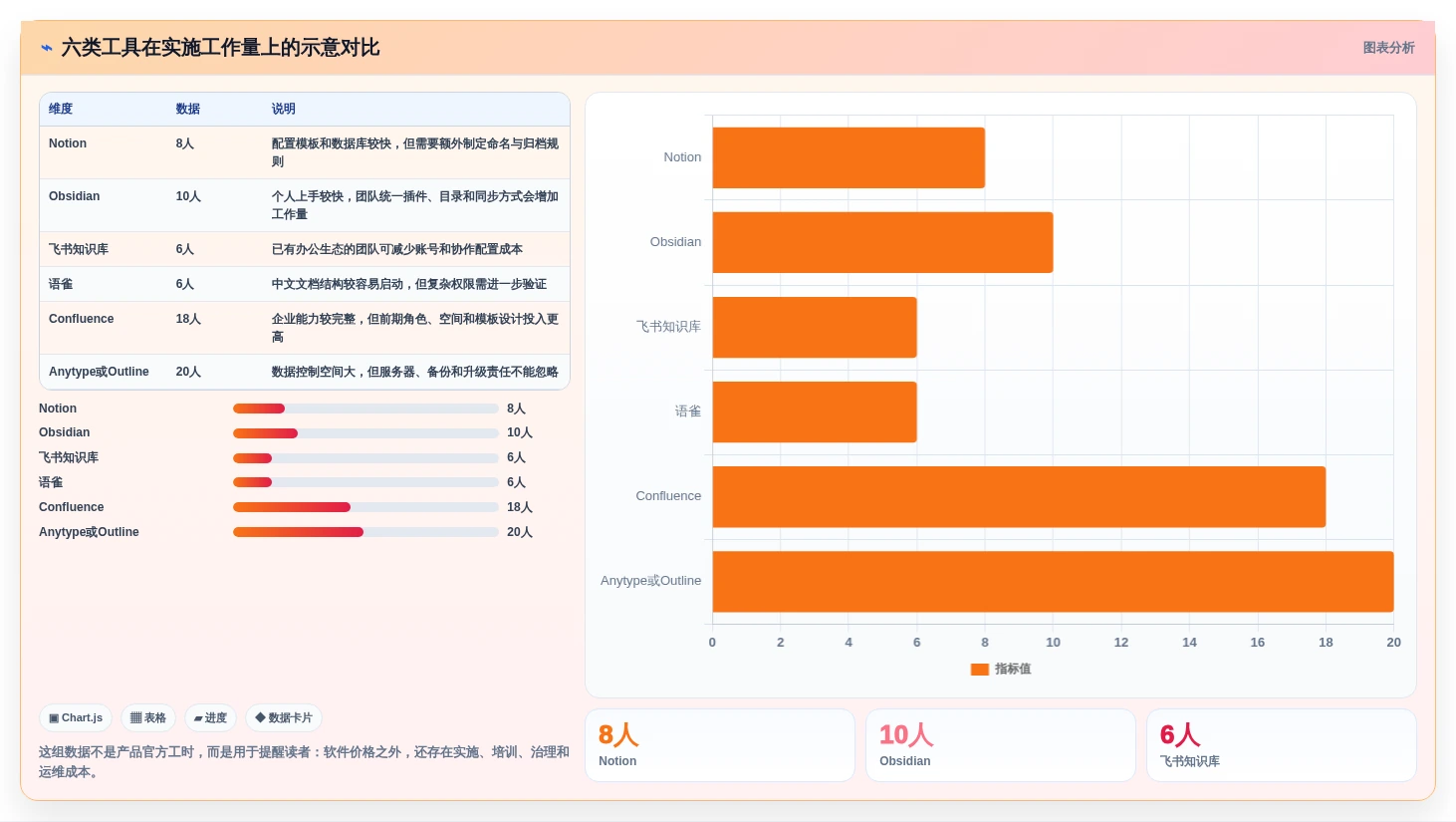Click the 飞书知识库 table row name
The height and width of the screenshot is (822, 1456).
coord(79,249)
